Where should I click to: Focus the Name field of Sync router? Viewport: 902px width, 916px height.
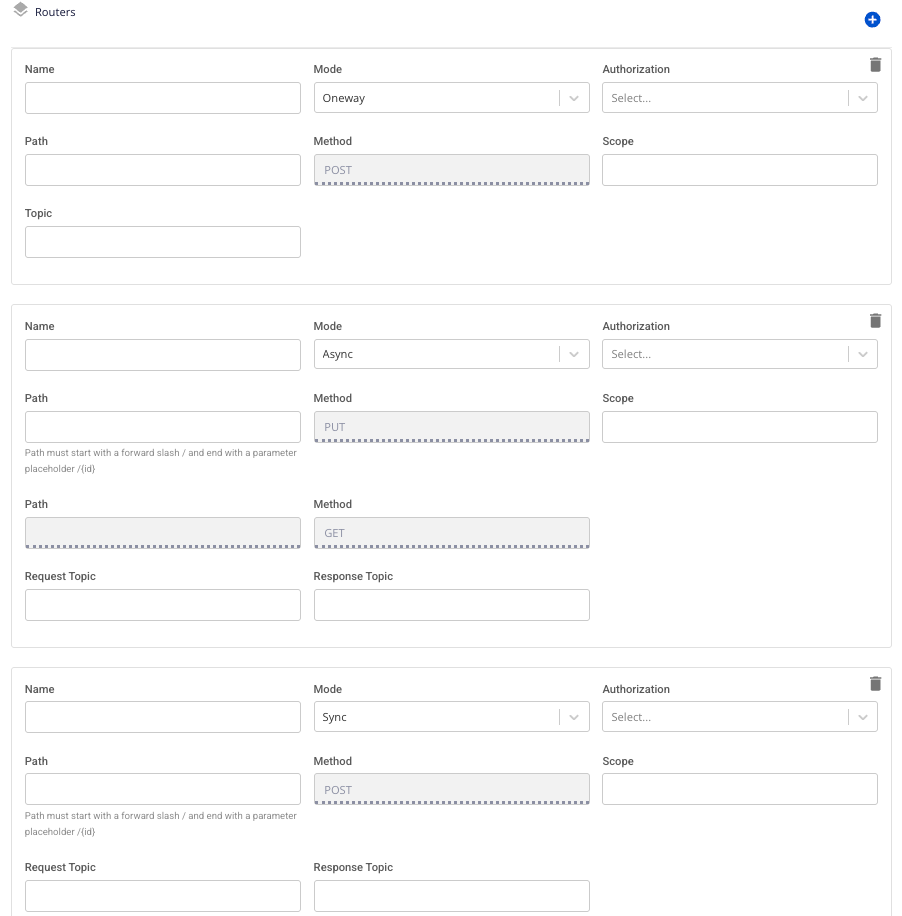(162, 717)
